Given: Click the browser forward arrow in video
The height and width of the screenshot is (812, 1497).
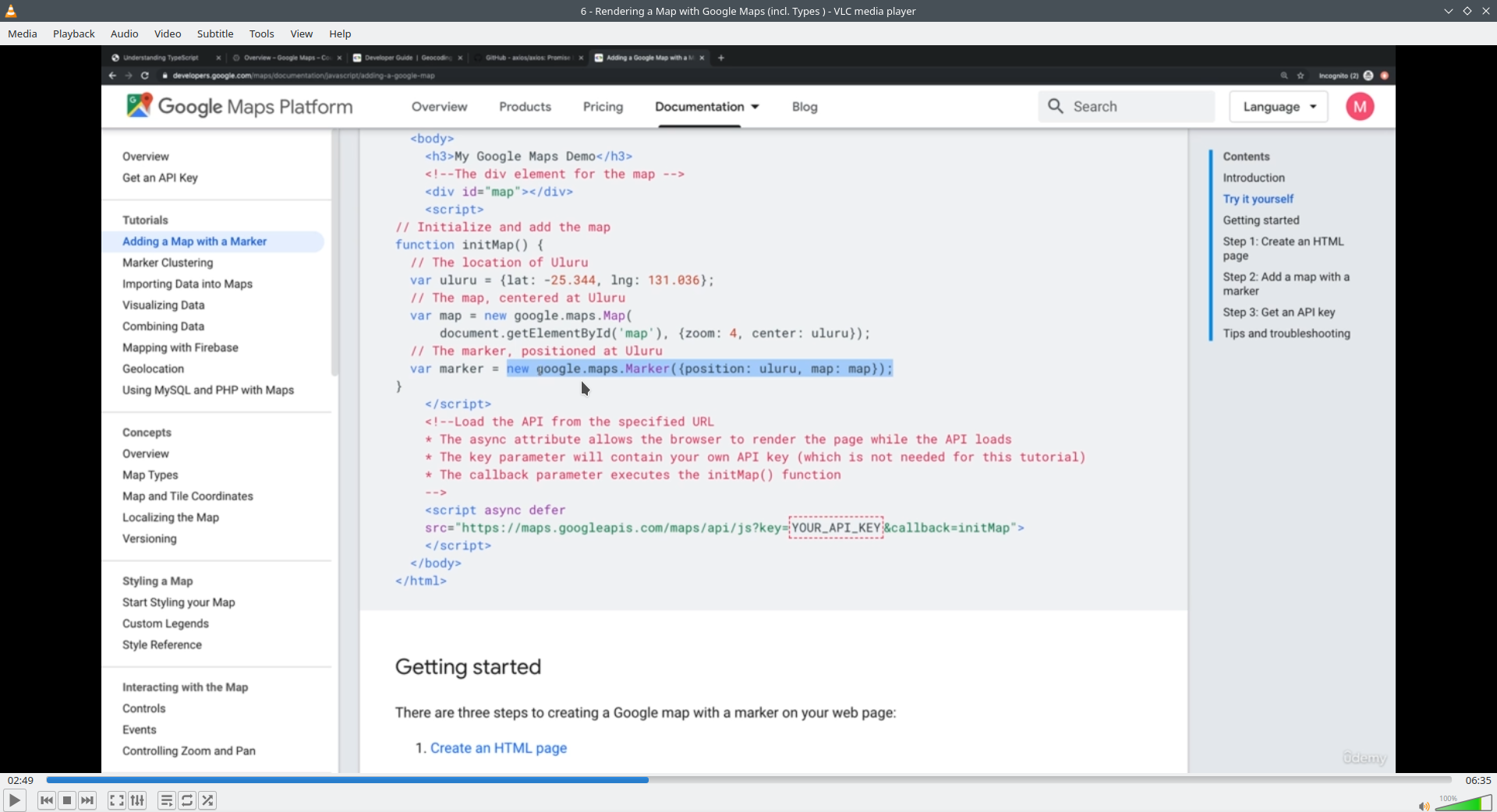Looking at the screenshot, I should [129, 76].
